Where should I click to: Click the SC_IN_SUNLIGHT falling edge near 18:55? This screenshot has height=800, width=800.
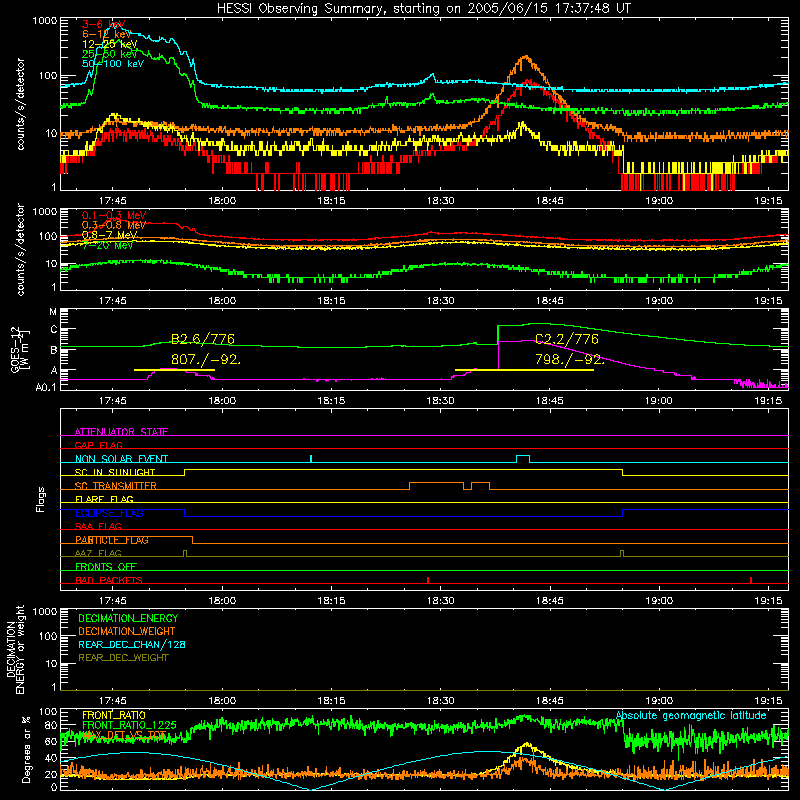pyautogui.click(x=623, y=472)
